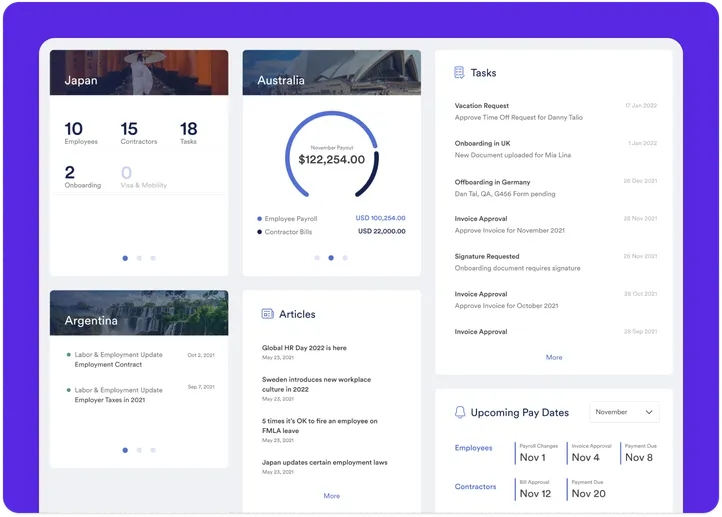Image resolution: width=722 pixels, height=517 pixels.
Task: Click Payment Due Nov 8 date
Action: click(640, 453)
